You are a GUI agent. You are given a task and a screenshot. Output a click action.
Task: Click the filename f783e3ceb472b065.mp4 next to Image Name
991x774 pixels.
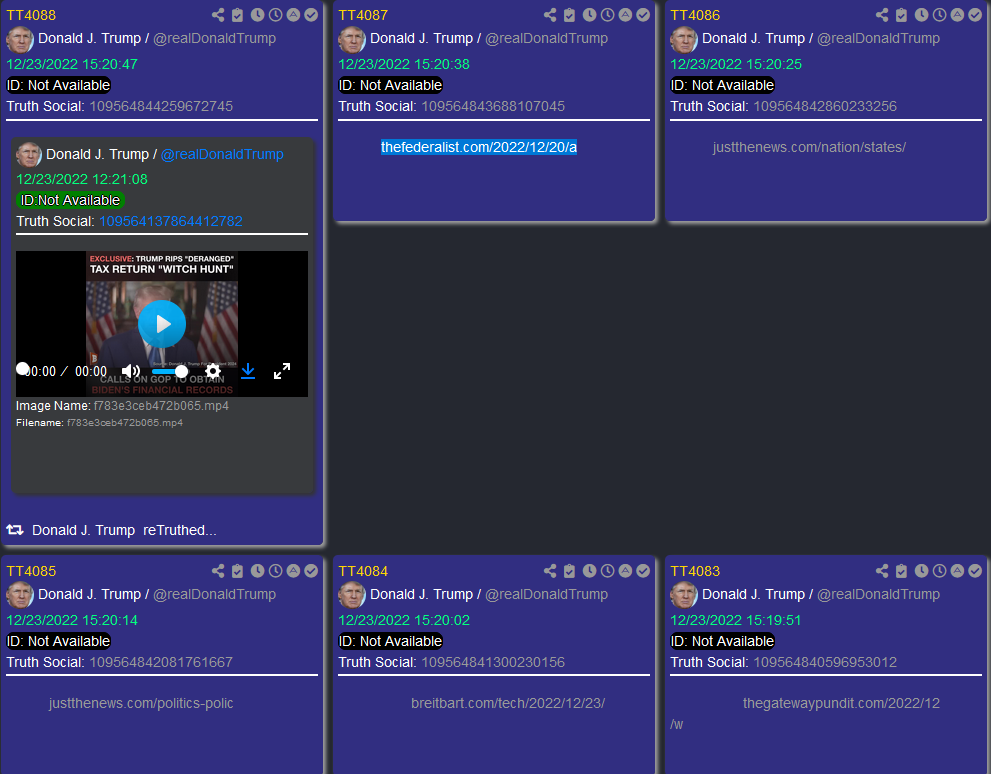161,406
